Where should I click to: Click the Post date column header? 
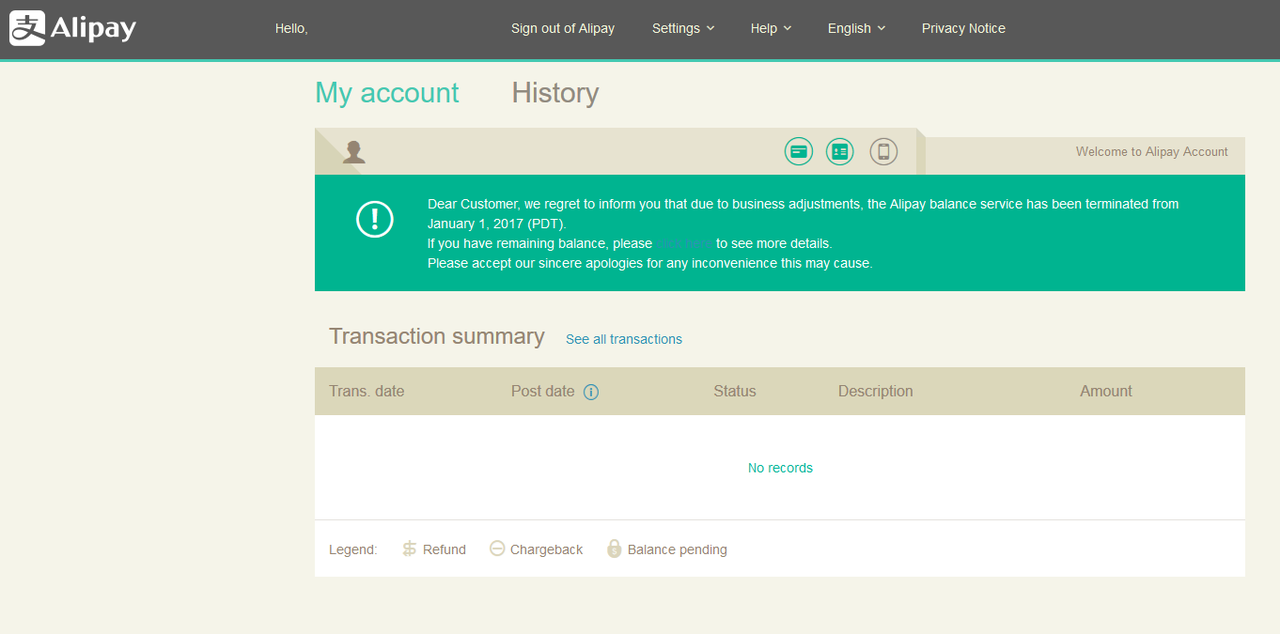(543, 391)
